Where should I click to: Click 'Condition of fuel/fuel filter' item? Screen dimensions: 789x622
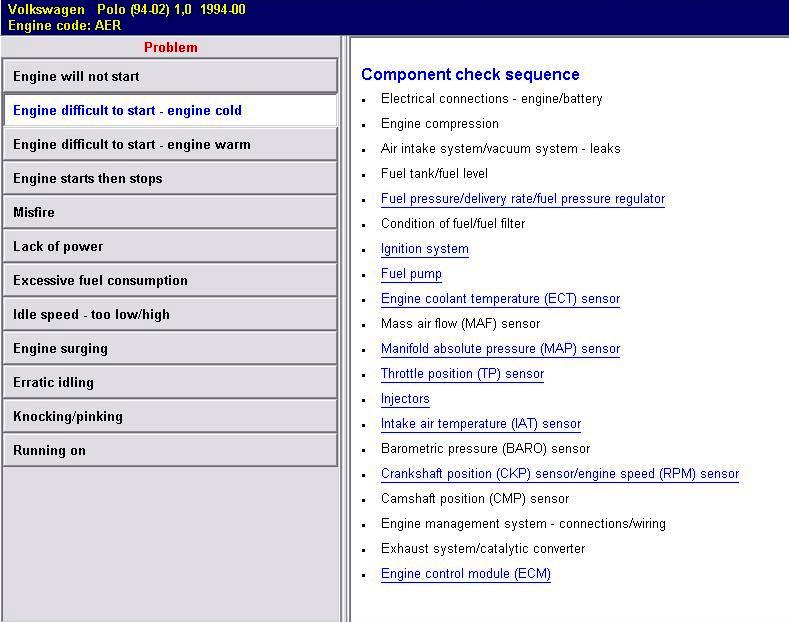453,223
